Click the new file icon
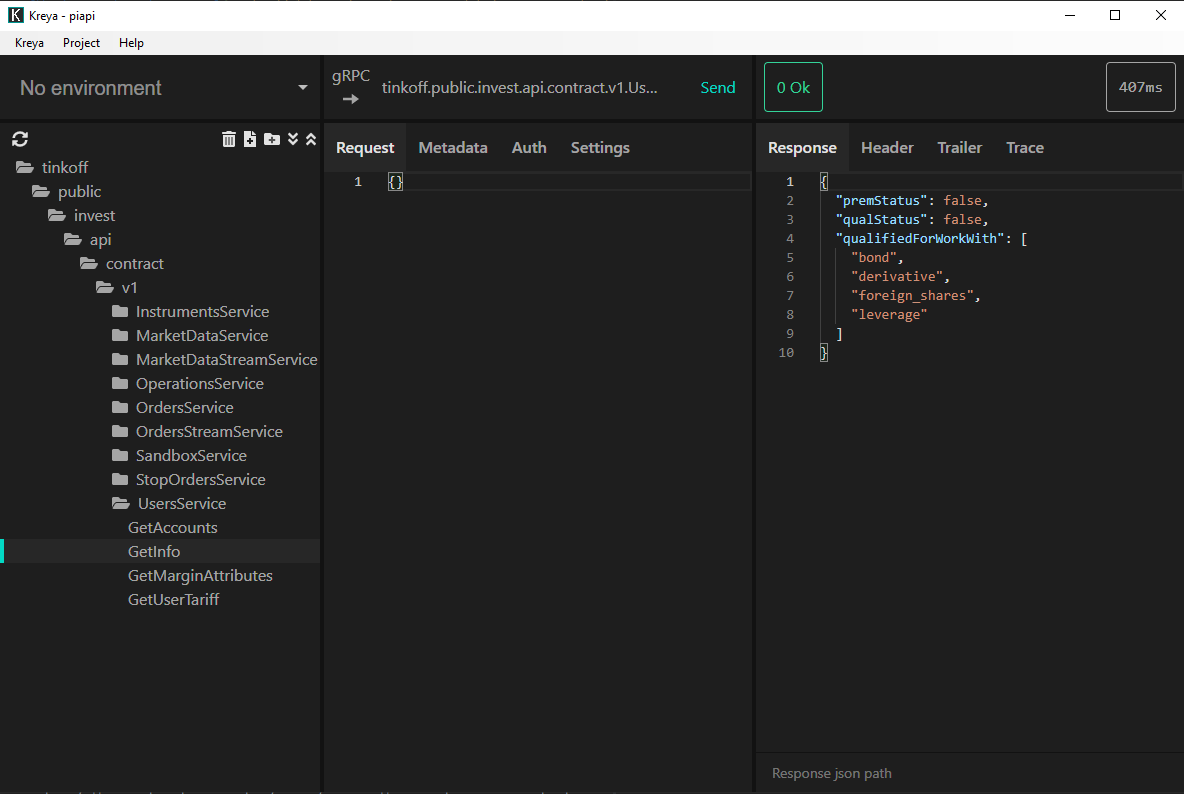The image size is (1184, 794). [x=250, y=139]
